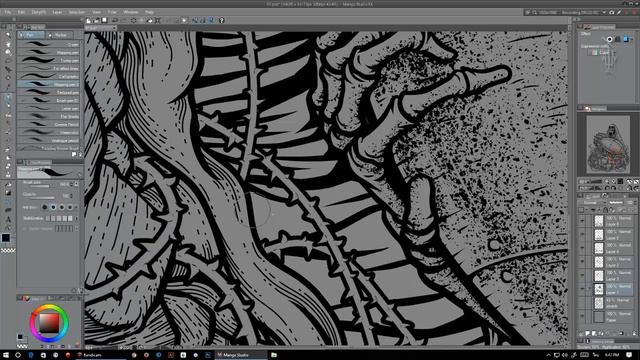Select the Textured pen sub tool
The height and width of the screenshot is (360, 640).
[49, 93]
